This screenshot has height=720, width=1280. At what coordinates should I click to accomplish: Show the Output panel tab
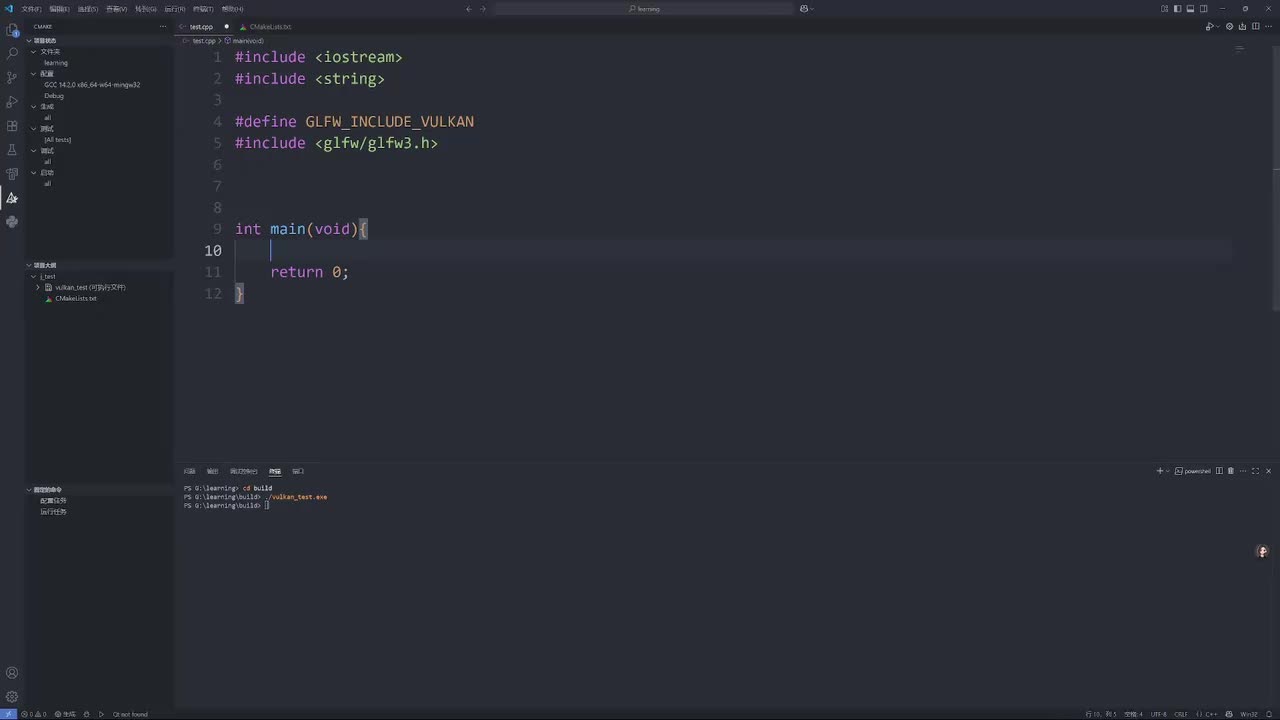point(212,471)
